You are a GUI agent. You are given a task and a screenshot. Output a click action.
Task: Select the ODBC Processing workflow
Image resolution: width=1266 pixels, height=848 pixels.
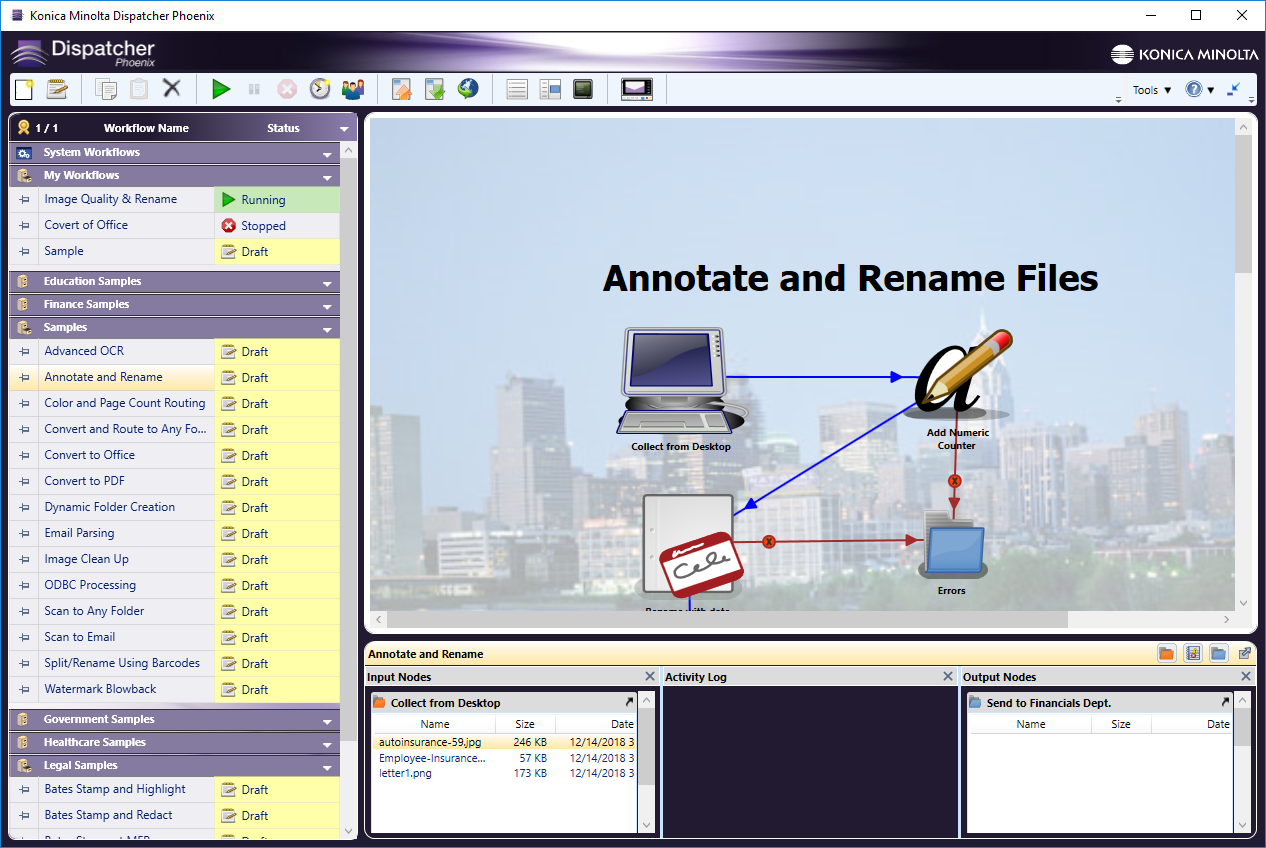point(90,585)
